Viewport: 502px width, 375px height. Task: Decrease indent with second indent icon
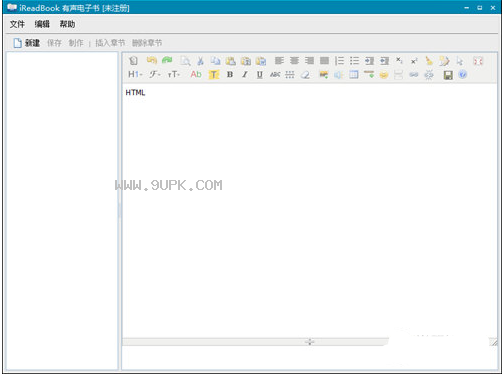[x=384, y=61]
